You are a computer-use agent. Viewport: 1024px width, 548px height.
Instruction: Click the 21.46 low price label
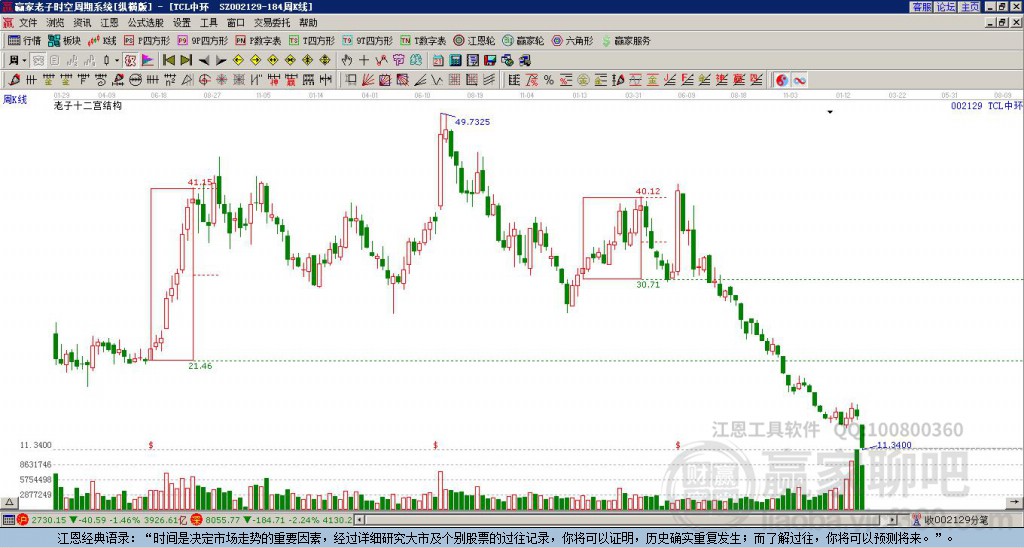200,366
